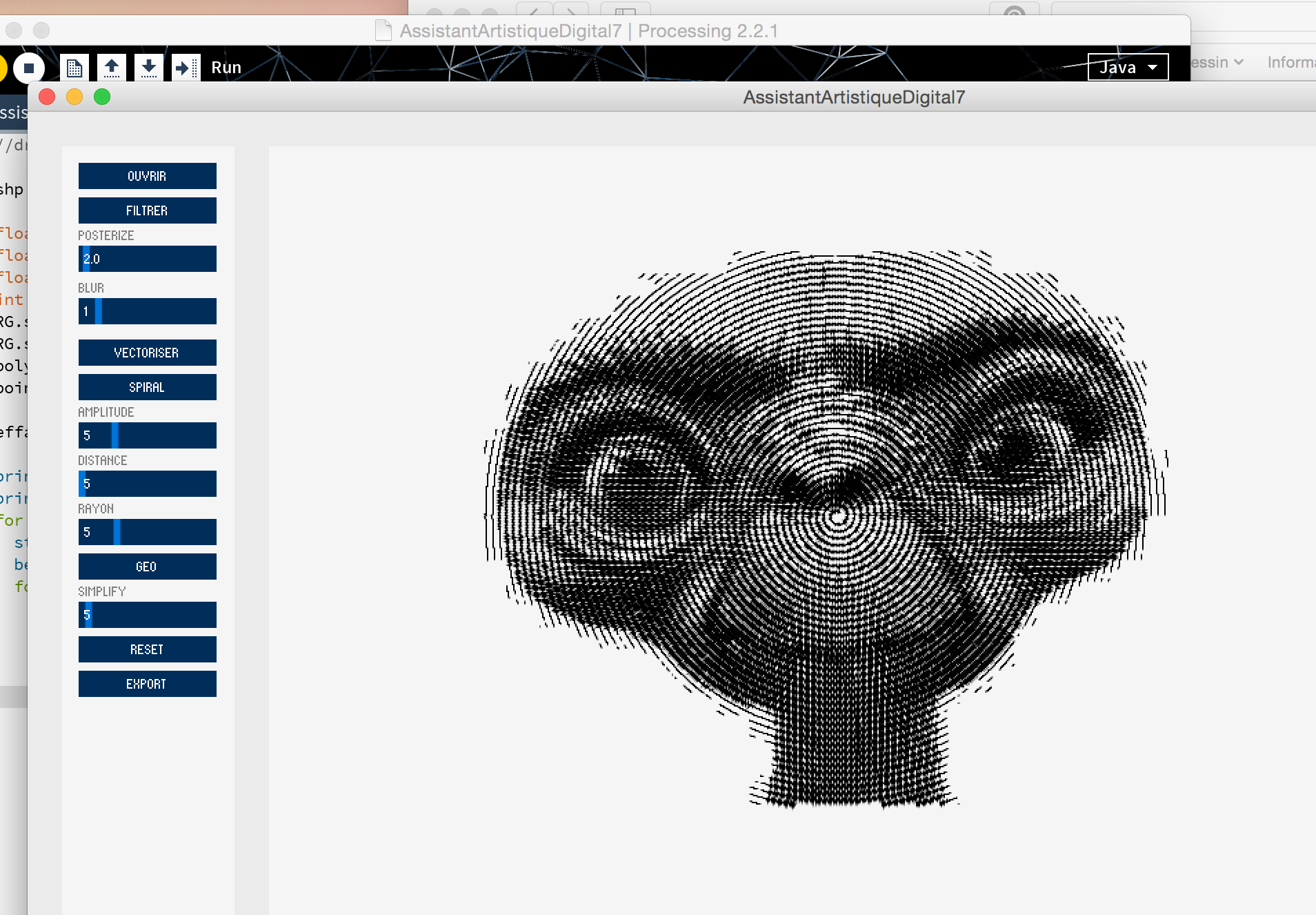Click the spiral artwork canvas center

pyautogui.click(x=837, y=516)
